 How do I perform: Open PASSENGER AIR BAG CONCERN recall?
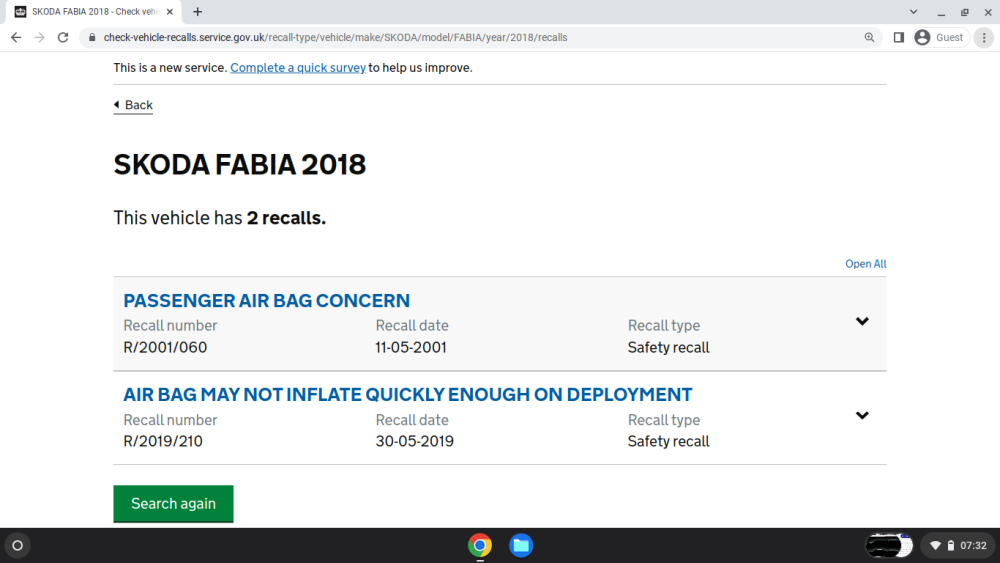(267, 300)
